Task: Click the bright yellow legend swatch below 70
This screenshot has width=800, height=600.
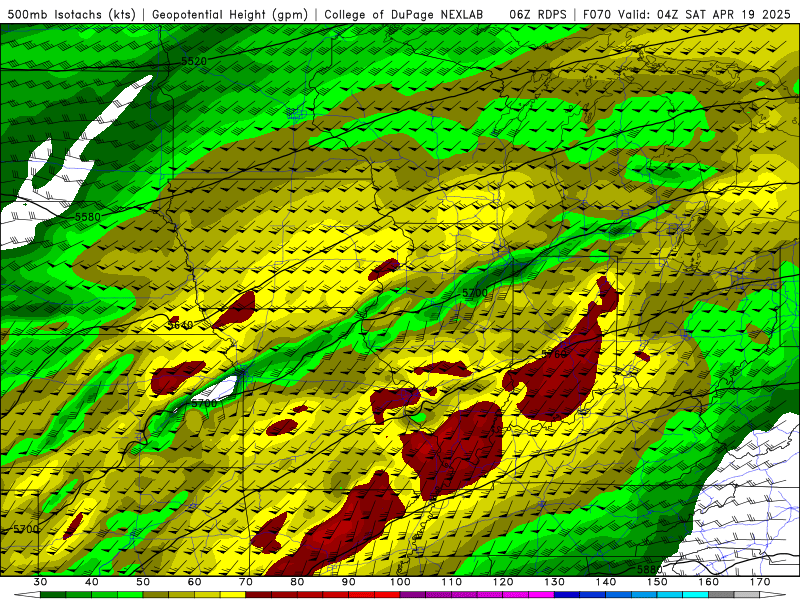Action: coord(233,595)
